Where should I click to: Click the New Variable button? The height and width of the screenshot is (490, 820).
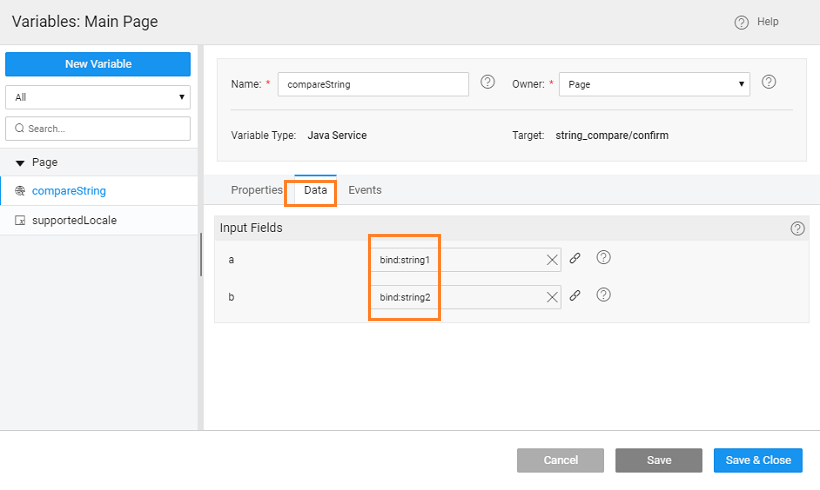coord(97,64)
